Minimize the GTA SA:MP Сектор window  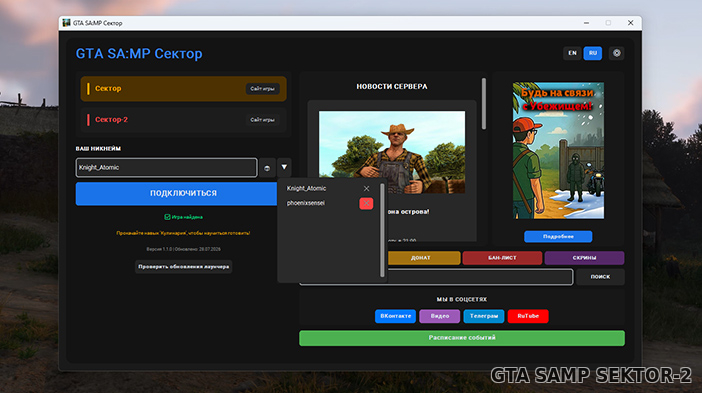click(586, 23)
